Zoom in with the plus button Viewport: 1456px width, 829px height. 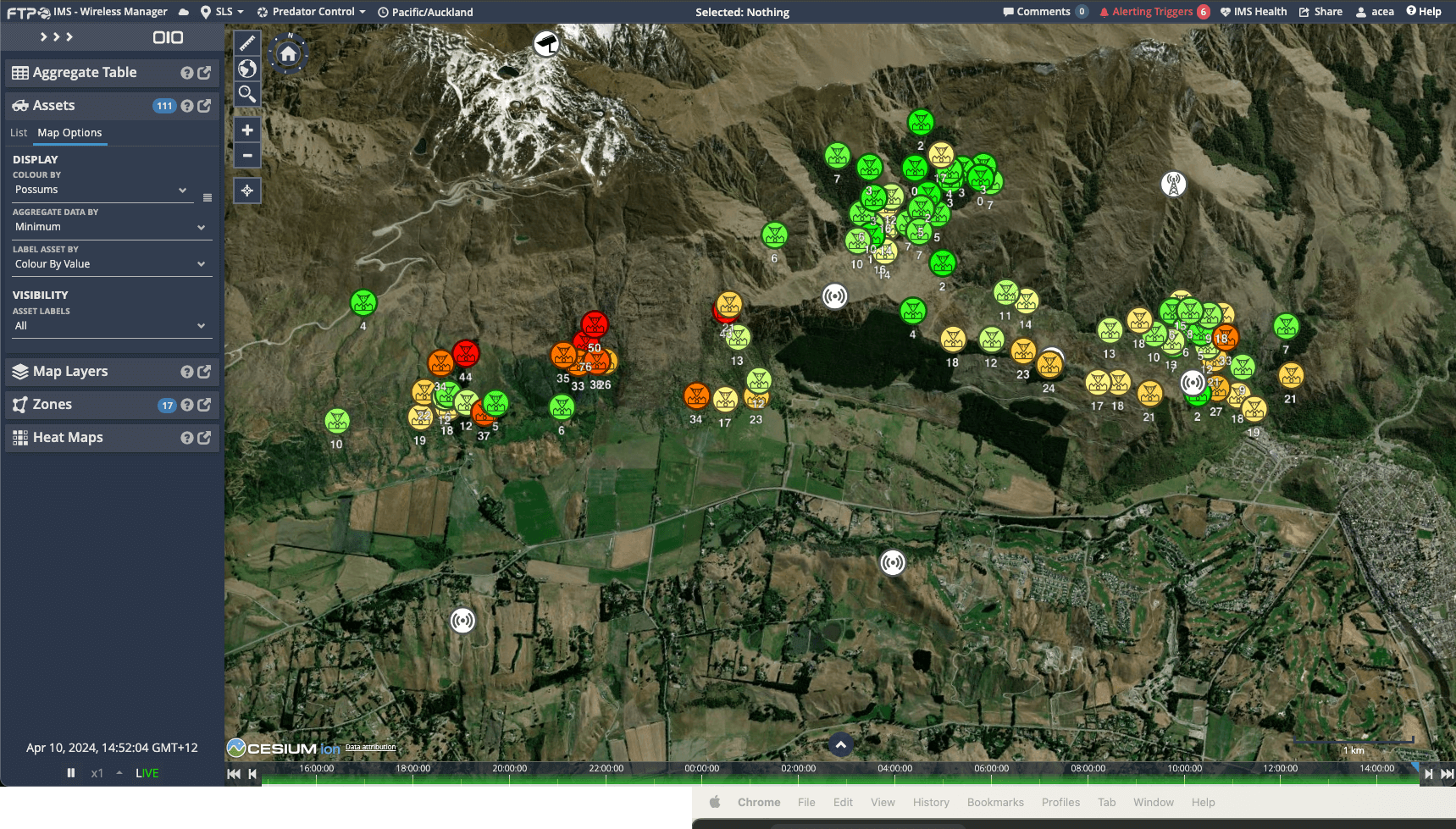coord(246,130)
